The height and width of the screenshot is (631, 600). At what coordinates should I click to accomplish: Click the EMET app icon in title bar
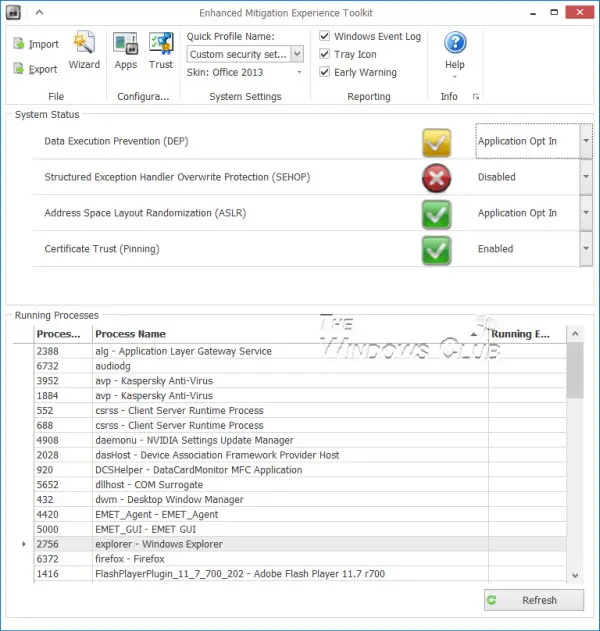click(x=13, y=12)
